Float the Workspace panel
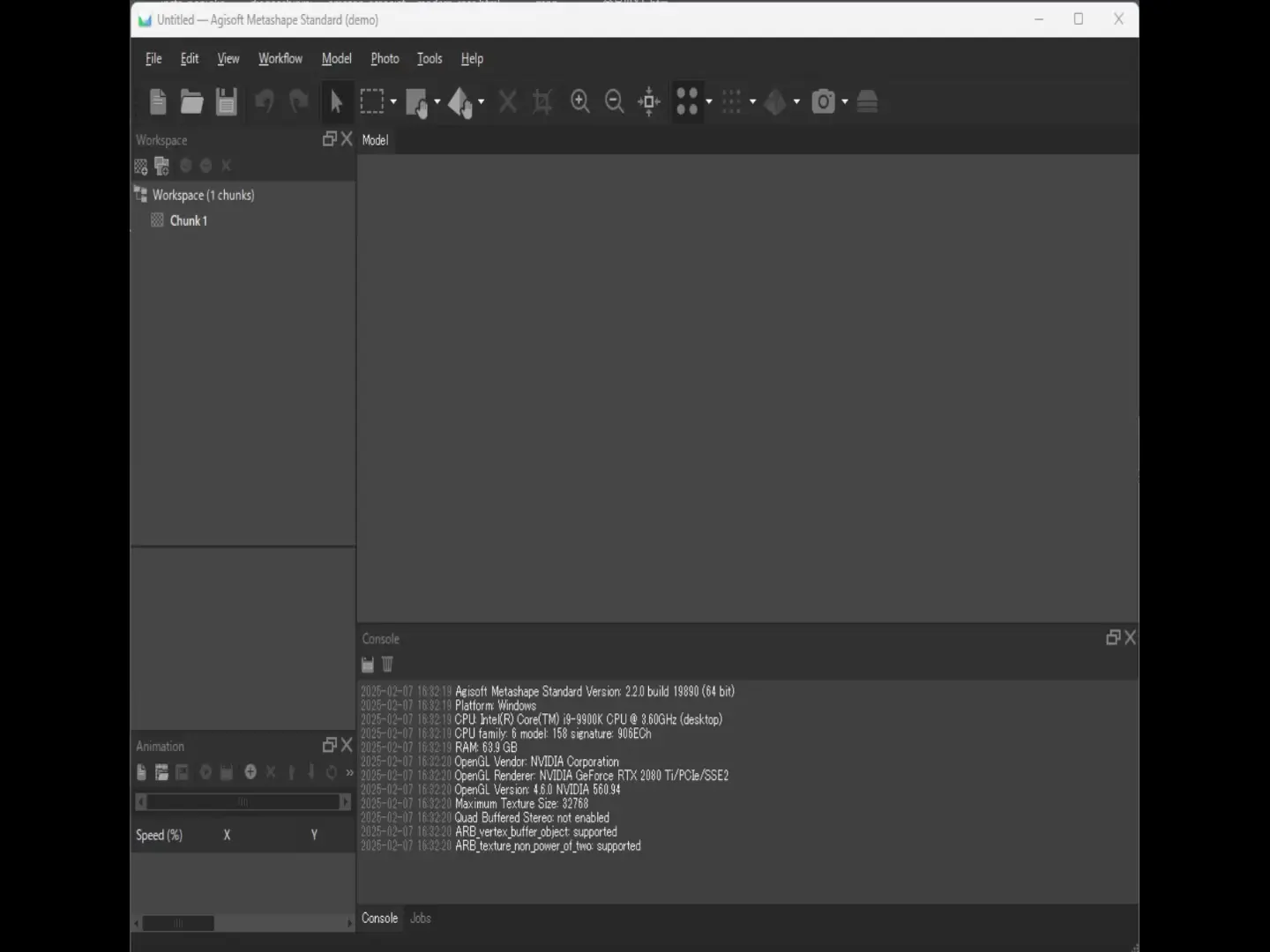Viewport: 1270px width, 952px height. 330,139
